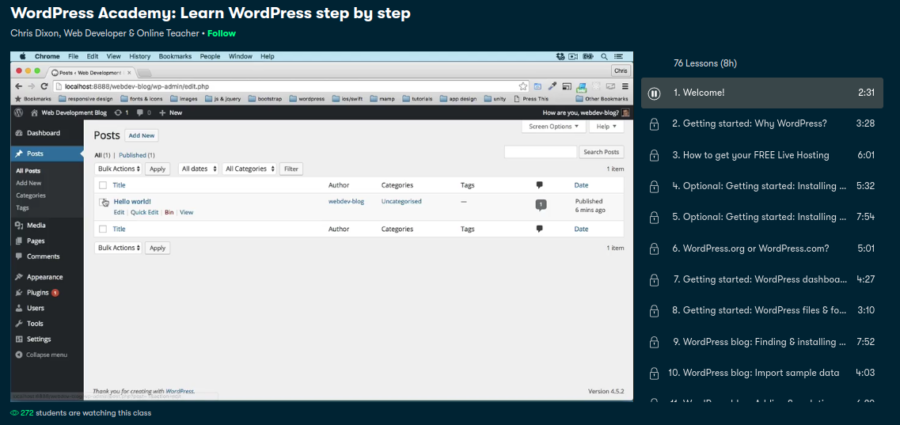The width and height of the screenshot is (900, 425).
Task: Open Plugins in WordPress sidebar
Action: 37,292
